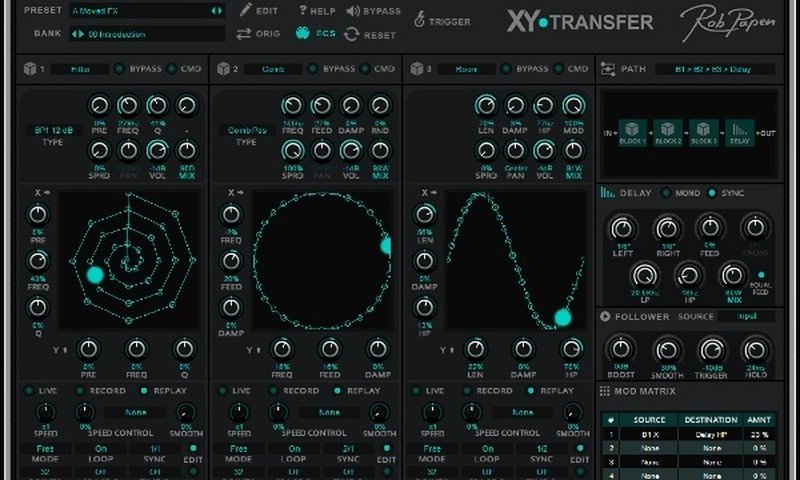Open the Follower Source input dropdown
The image size is (800, 480).
click(745, 317)
